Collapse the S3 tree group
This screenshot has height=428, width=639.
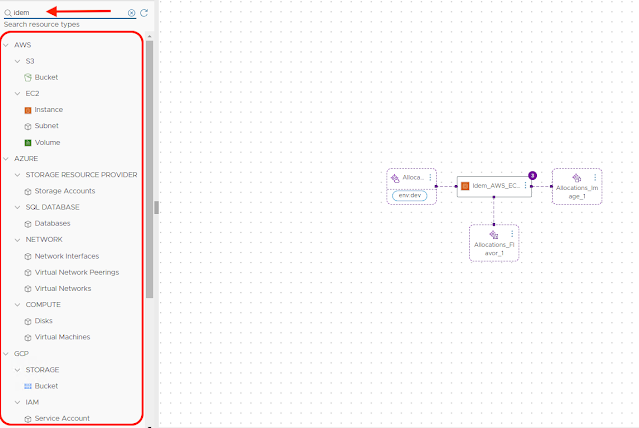pos(18,61)
